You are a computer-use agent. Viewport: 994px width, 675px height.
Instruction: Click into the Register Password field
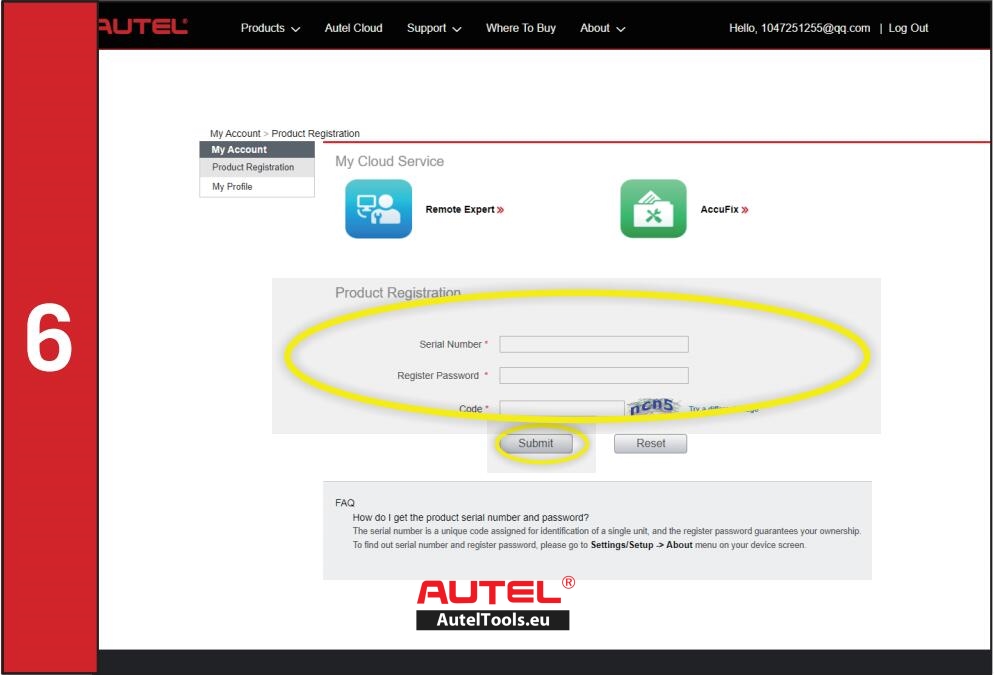coord(594,376)
